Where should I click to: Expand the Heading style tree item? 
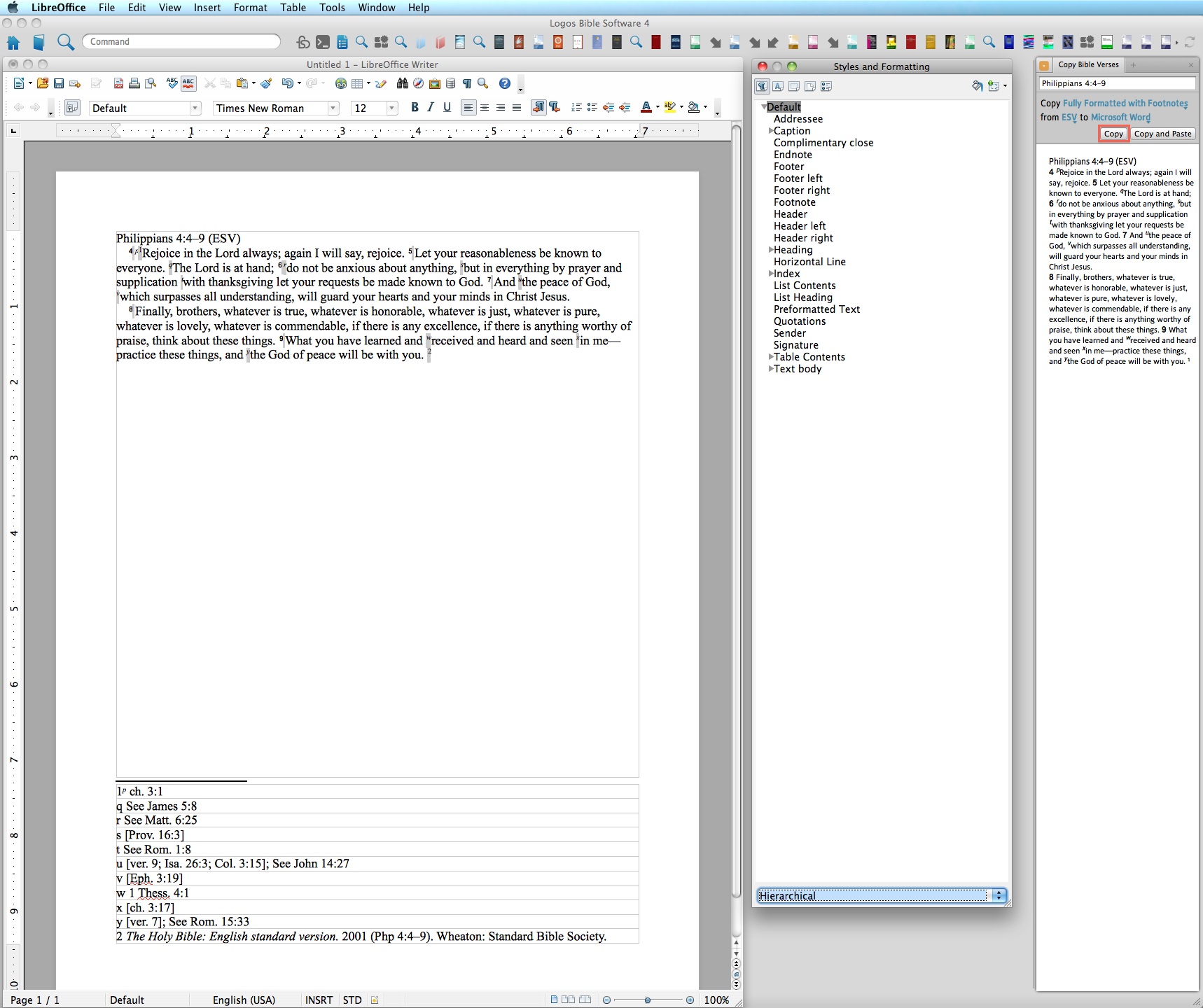(x=771, y=250)
